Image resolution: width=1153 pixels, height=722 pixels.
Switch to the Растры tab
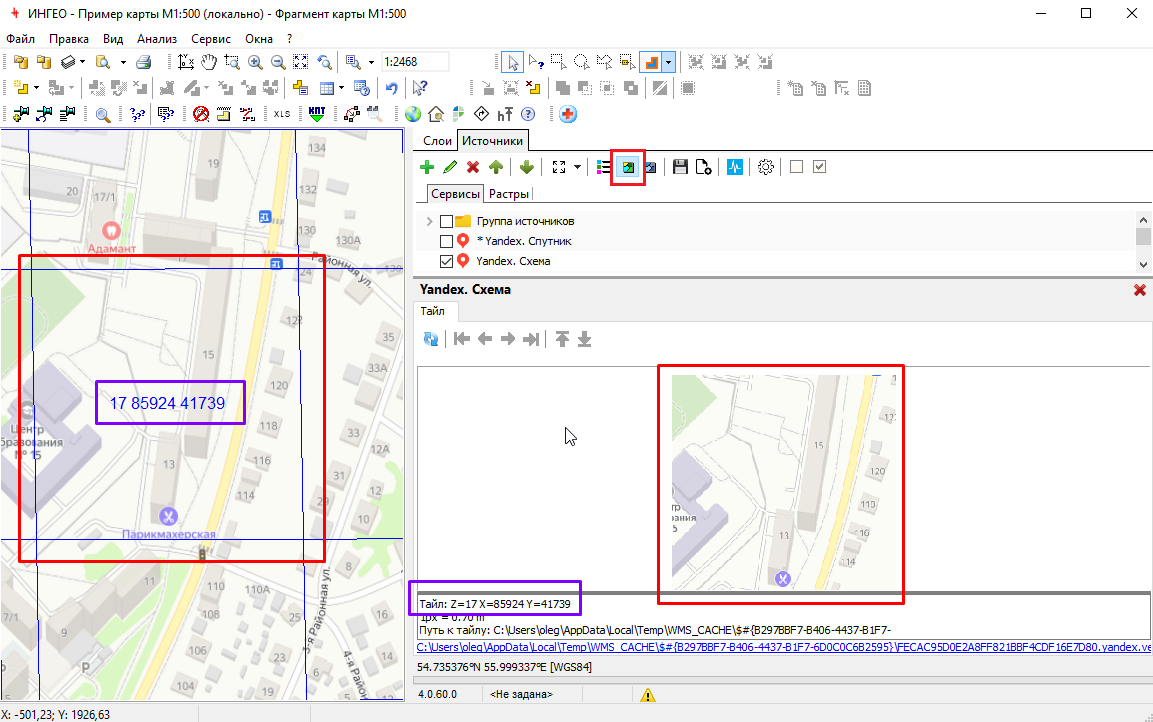(x=509, y=194)
